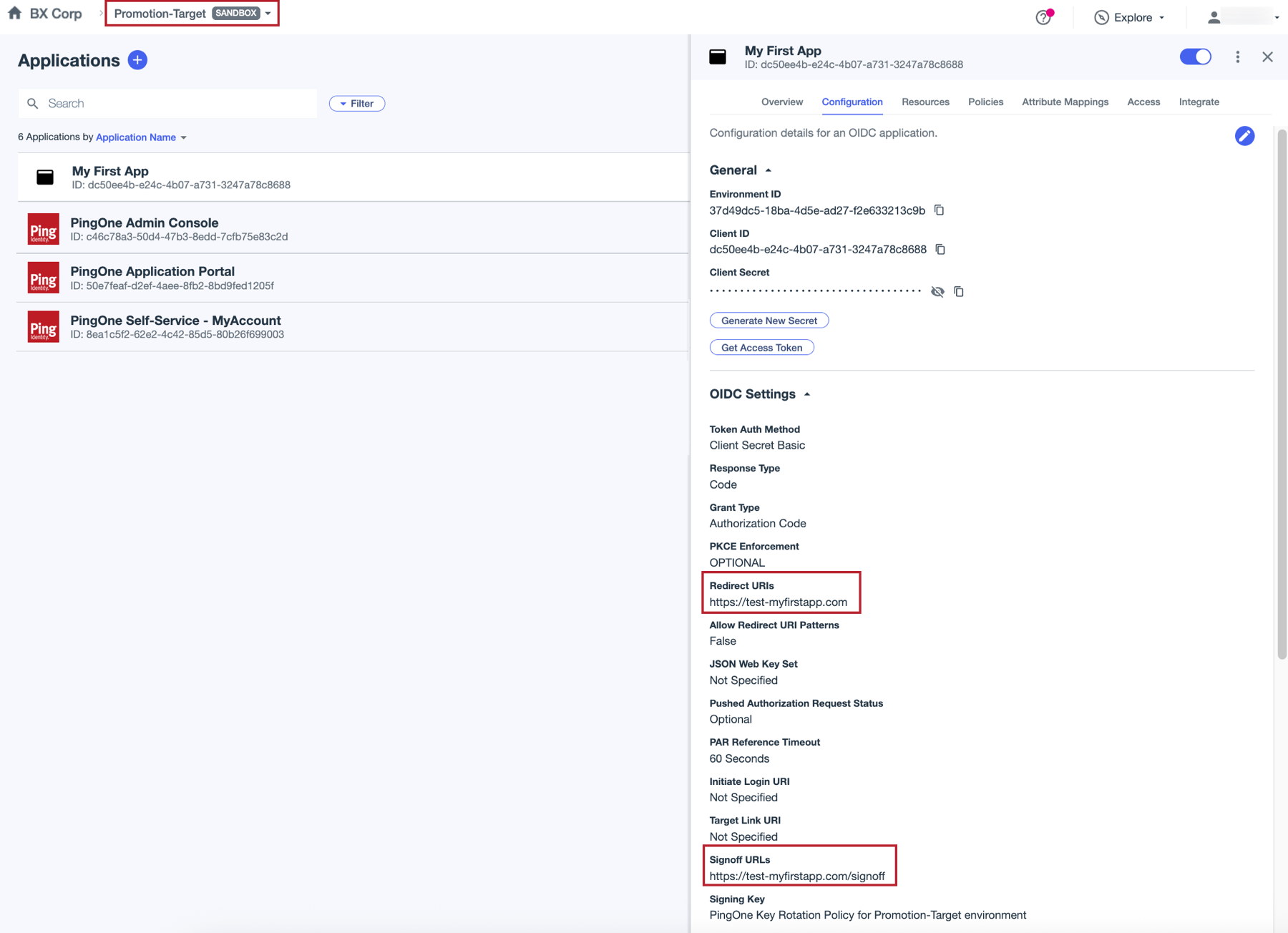The width and height of the screenshot is (1288, 933).
Task: Switch to the Policies tab
Action: (x=985, y=102)
